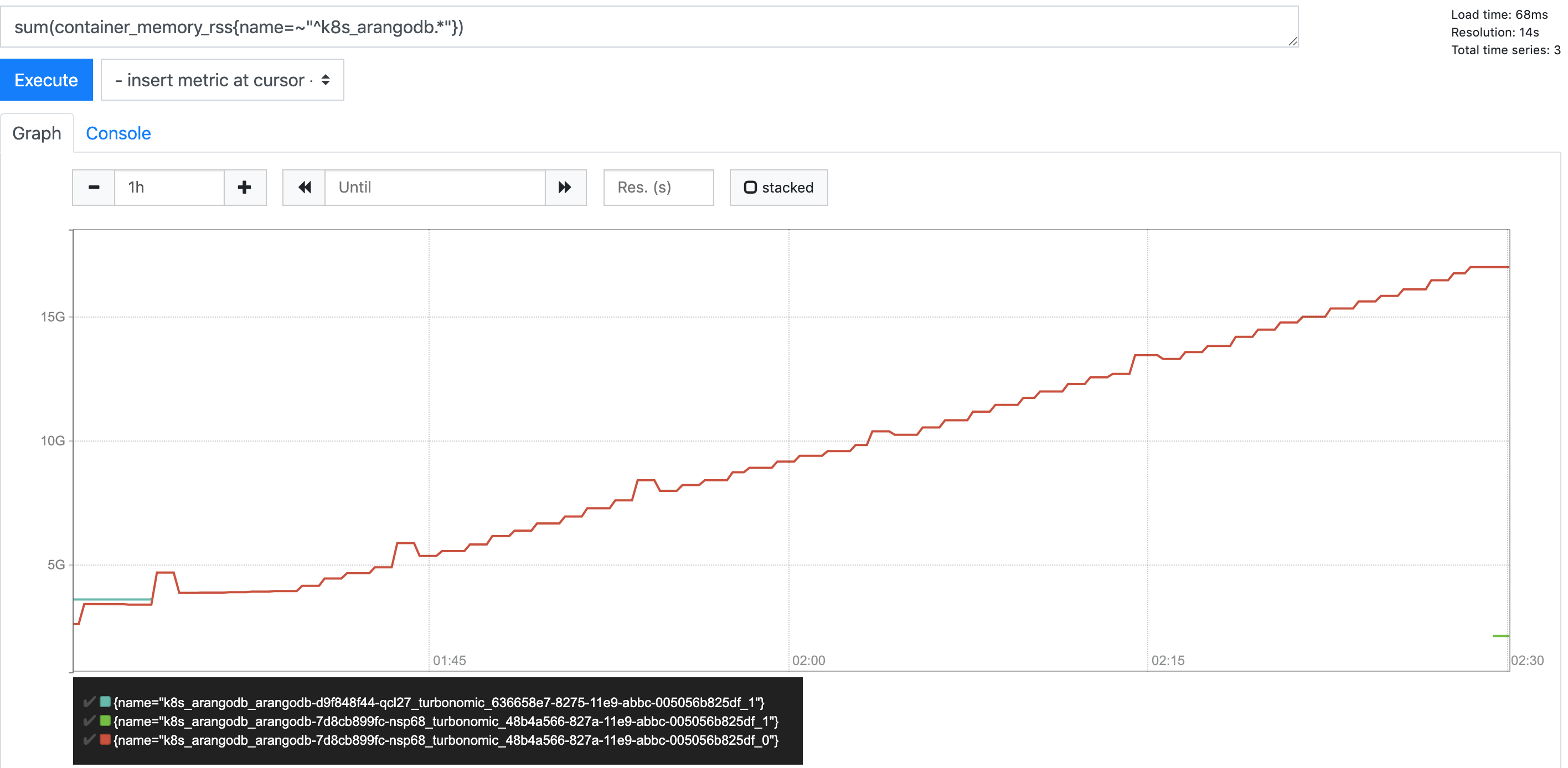This screenshot has width=1568, height=768.
Task: Shift graph later using forward double-arrow icon
Action: (564, 187)
